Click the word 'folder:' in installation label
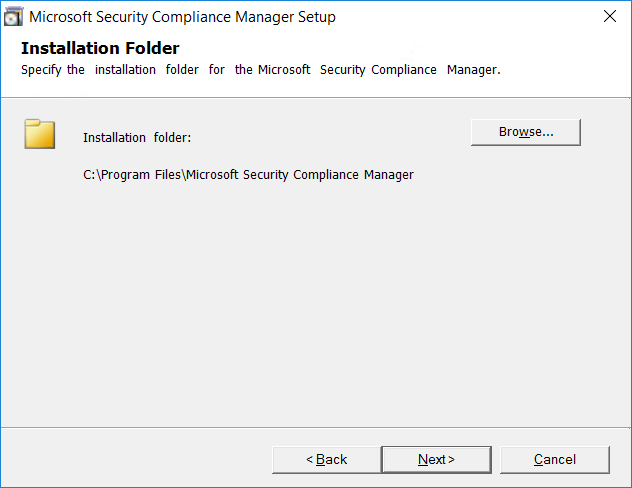 point(172,138)
